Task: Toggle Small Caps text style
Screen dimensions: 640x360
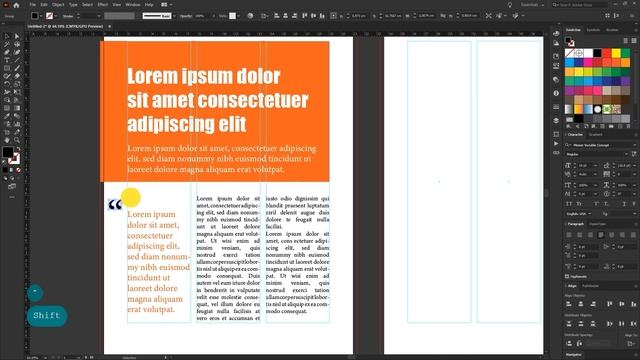Action: (x=580, y=204)
